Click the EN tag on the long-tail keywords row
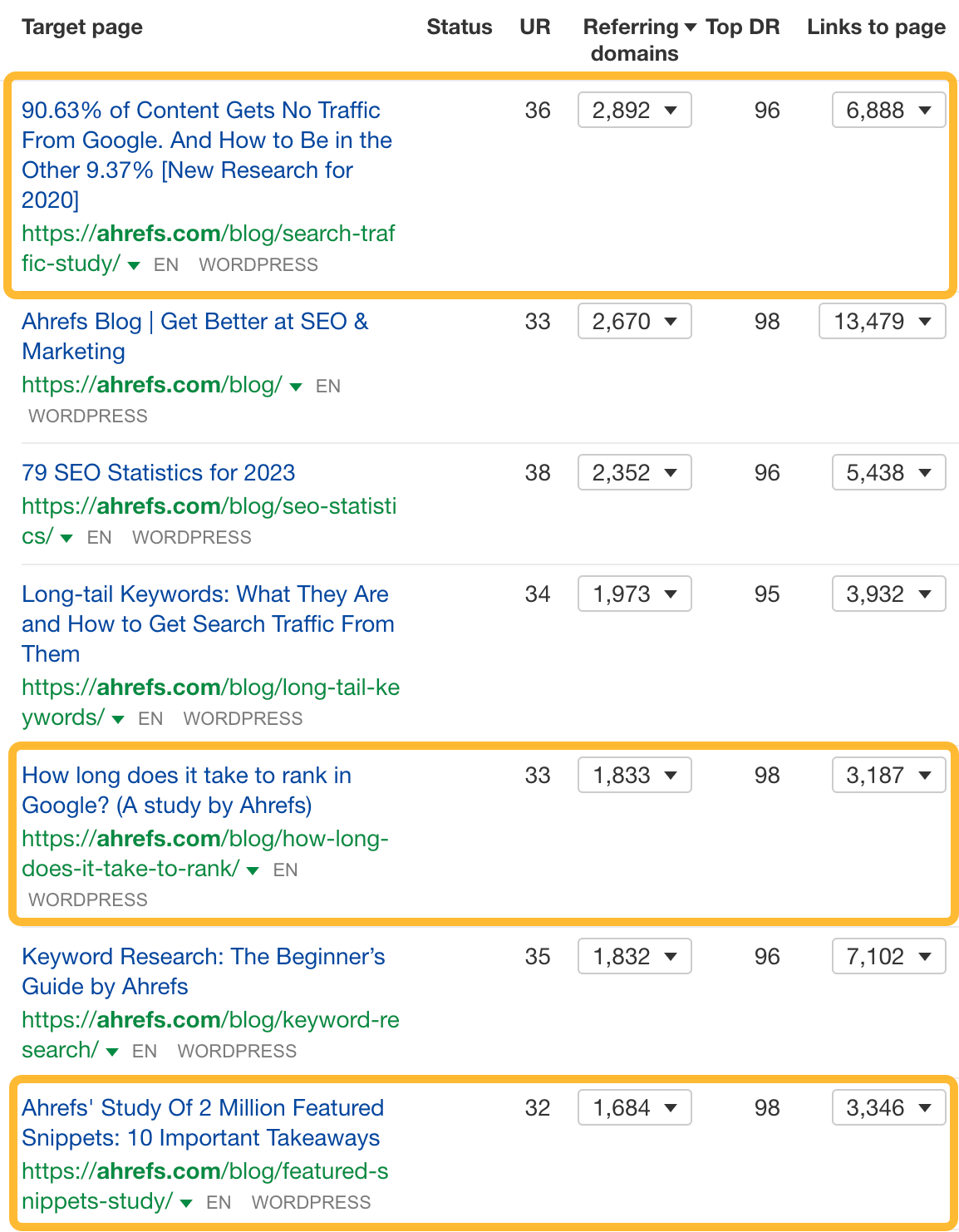 [x=150, y=718]
